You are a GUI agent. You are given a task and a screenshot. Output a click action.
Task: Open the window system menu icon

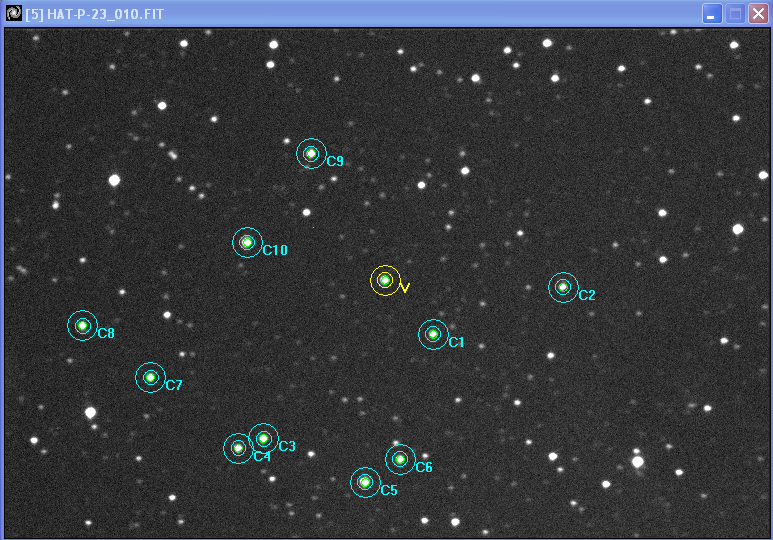[x=13, y=13]
